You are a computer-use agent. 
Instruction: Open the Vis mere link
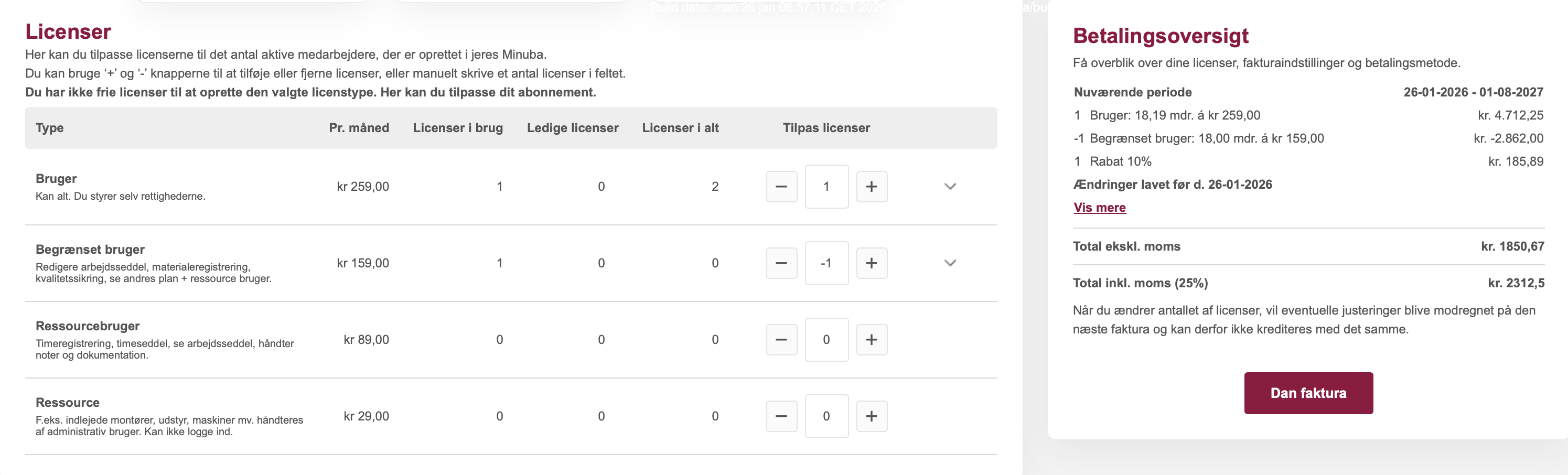tap(1099, 208)
